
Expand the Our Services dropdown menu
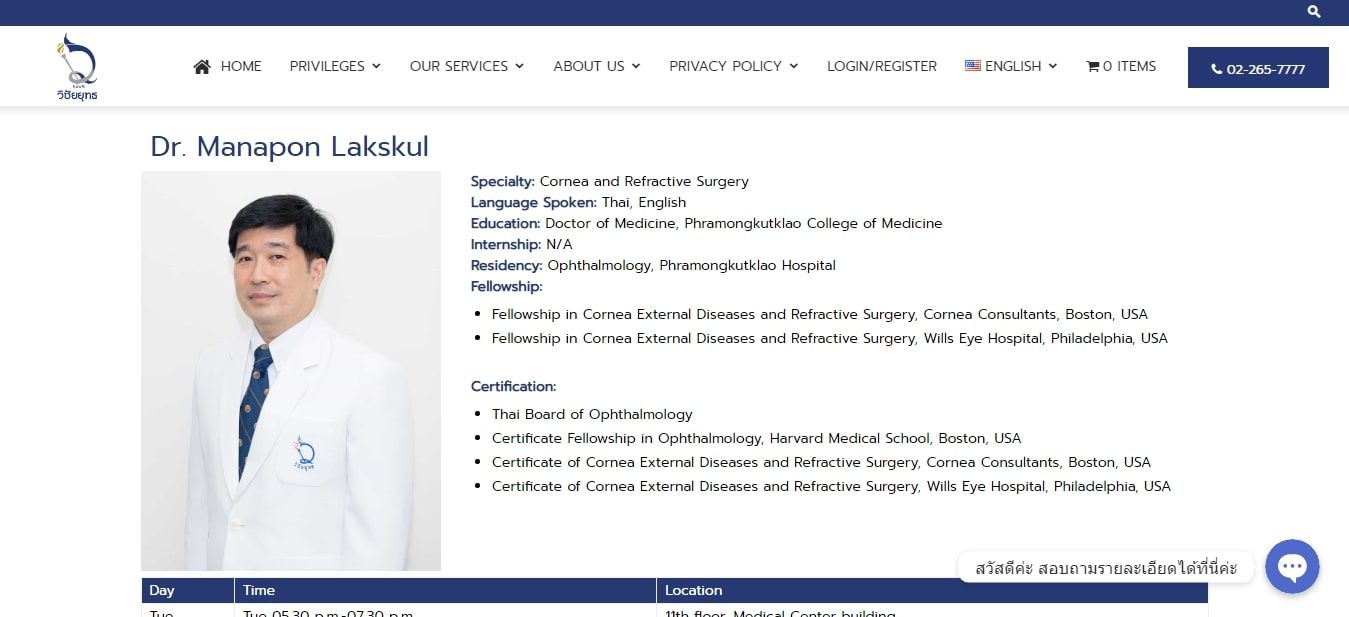[466, 66]
